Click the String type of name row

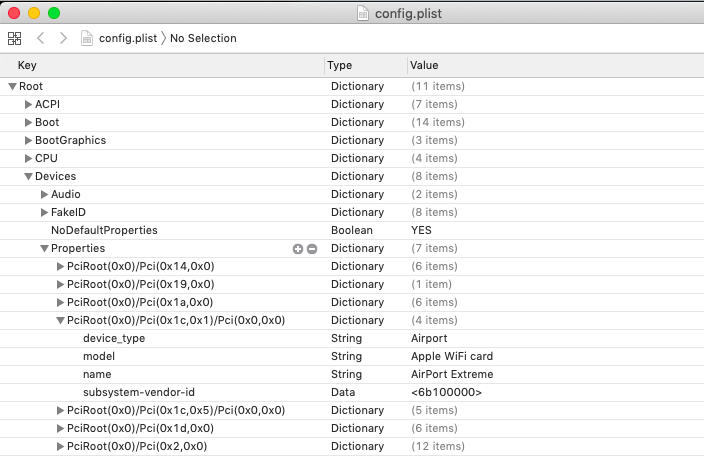(346, 374)
